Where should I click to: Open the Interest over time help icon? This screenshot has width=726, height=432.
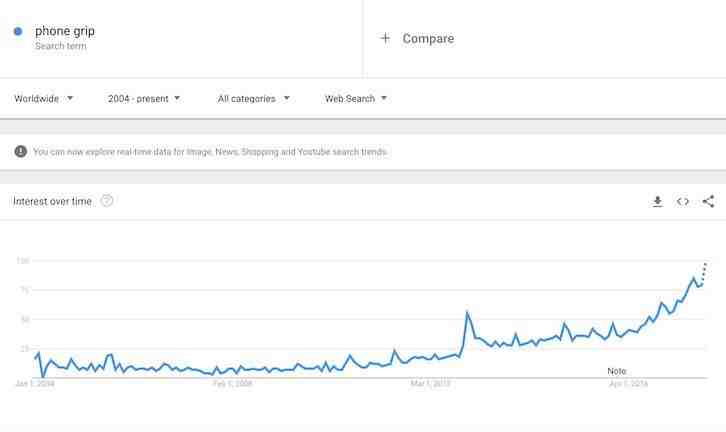click(107, 201)
